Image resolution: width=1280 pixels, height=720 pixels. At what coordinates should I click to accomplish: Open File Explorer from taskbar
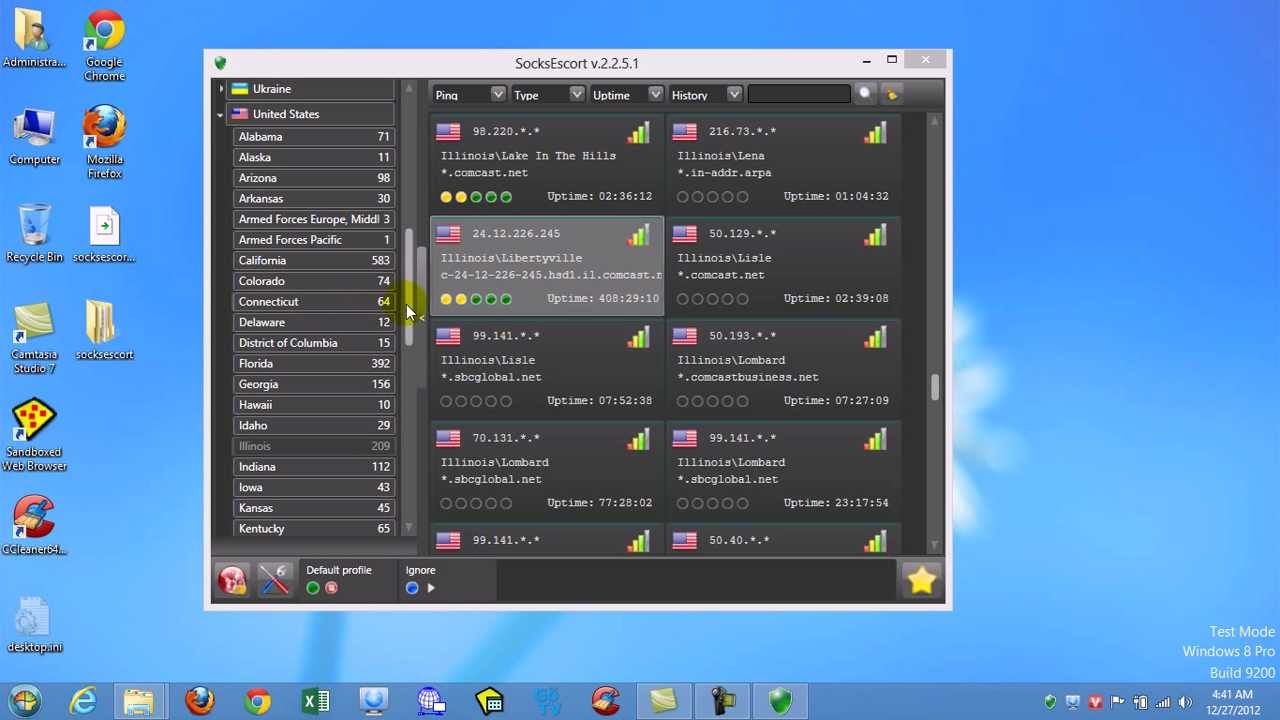pyautogui.click(x=140, y=701)
